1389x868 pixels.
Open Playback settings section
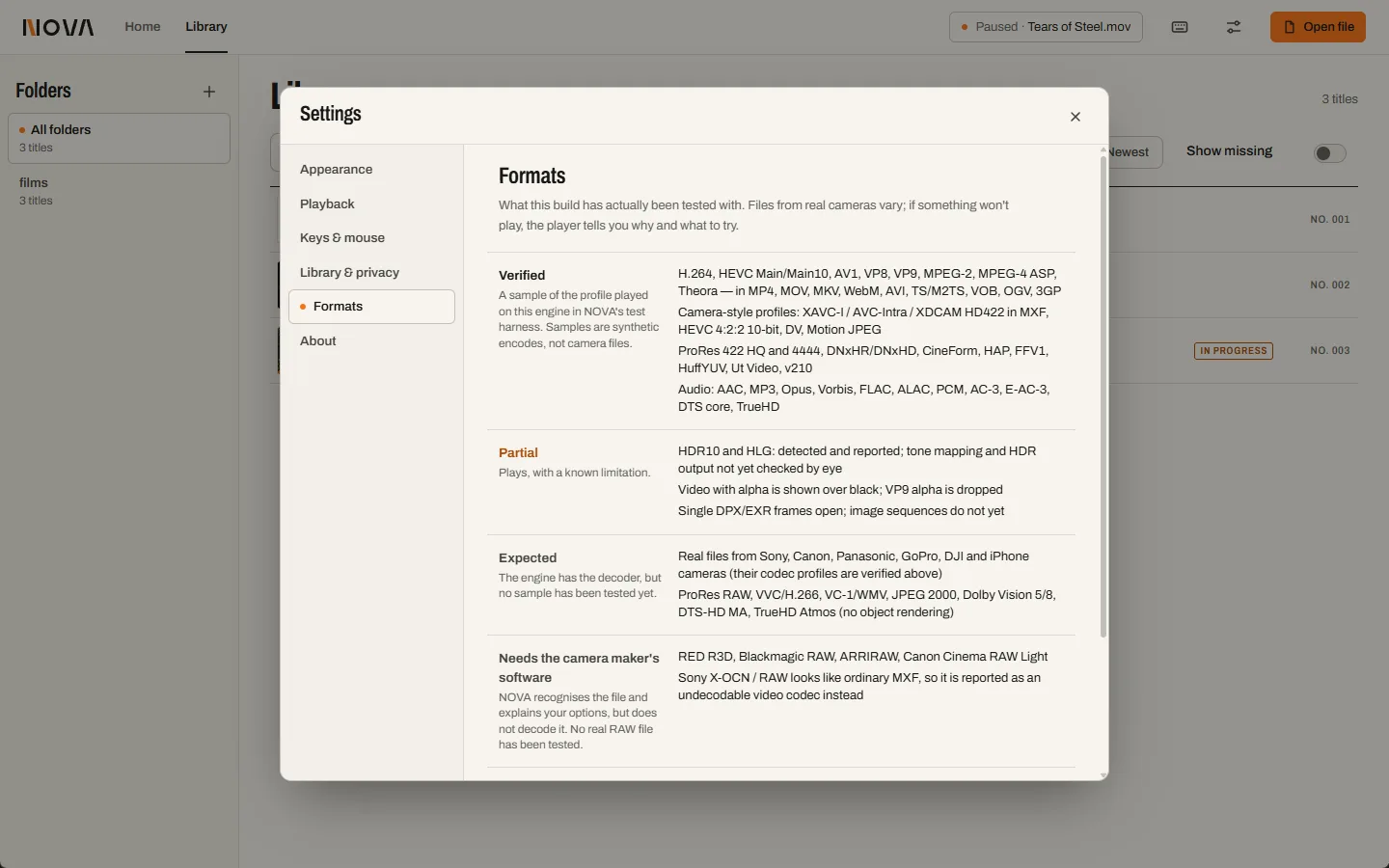pos(371,204)
